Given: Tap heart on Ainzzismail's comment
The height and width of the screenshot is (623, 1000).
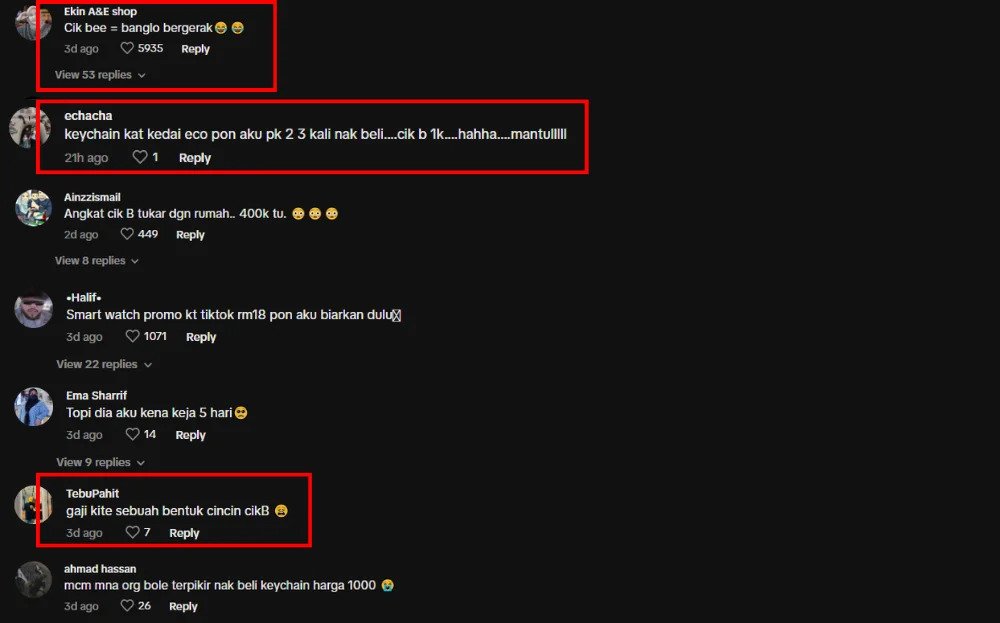Looking at the screenshot, I should (127, 234).
